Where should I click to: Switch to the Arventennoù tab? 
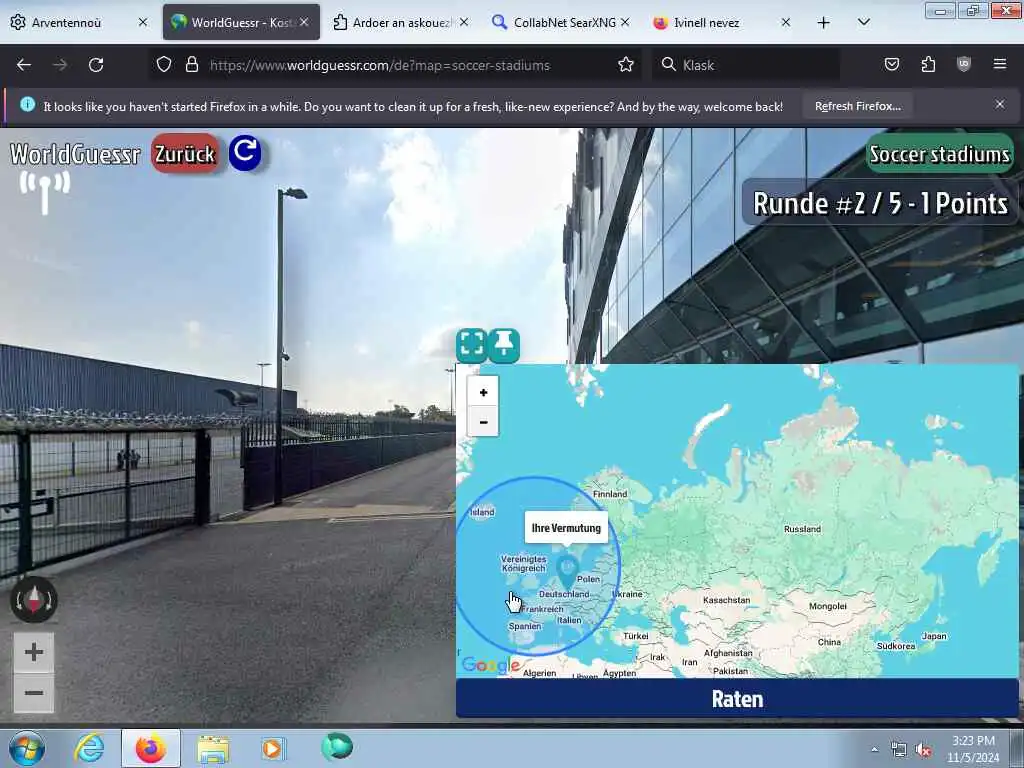click(77, 22)
